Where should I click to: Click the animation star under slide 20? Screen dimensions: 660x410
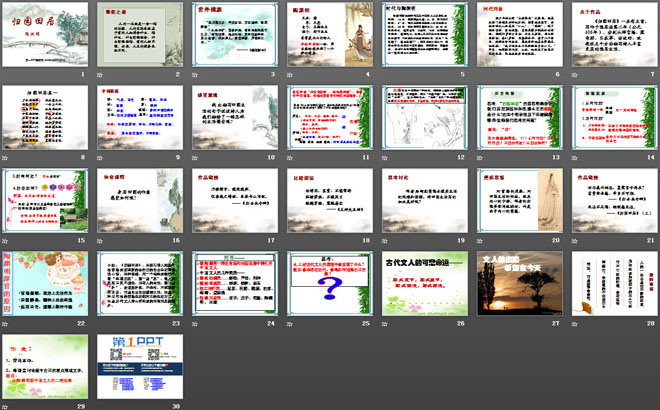coord(479,241)
